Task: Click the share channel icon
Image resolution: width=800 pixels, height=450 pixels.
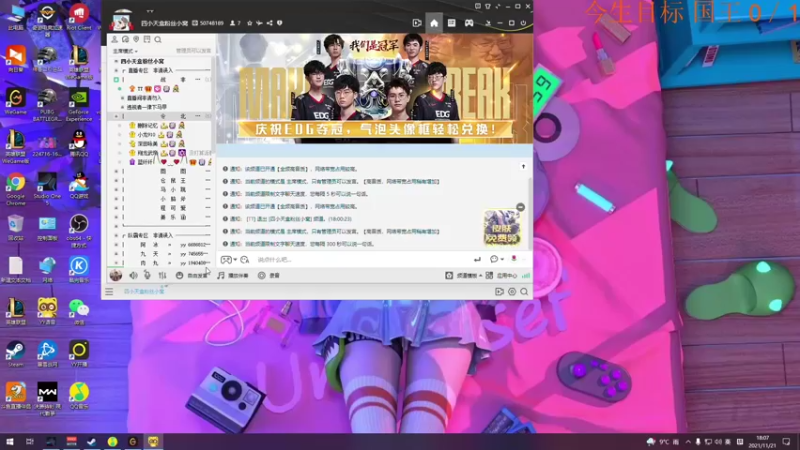Action: (269, 23)
